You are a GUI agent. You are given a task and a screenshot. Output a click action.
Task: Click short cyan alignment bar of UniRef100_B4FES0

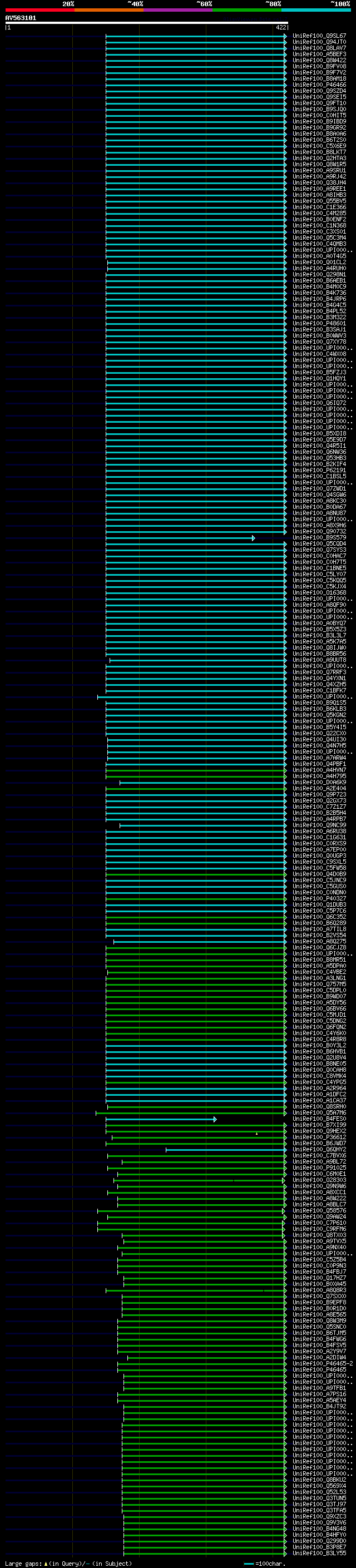[x=161, y=1119]
